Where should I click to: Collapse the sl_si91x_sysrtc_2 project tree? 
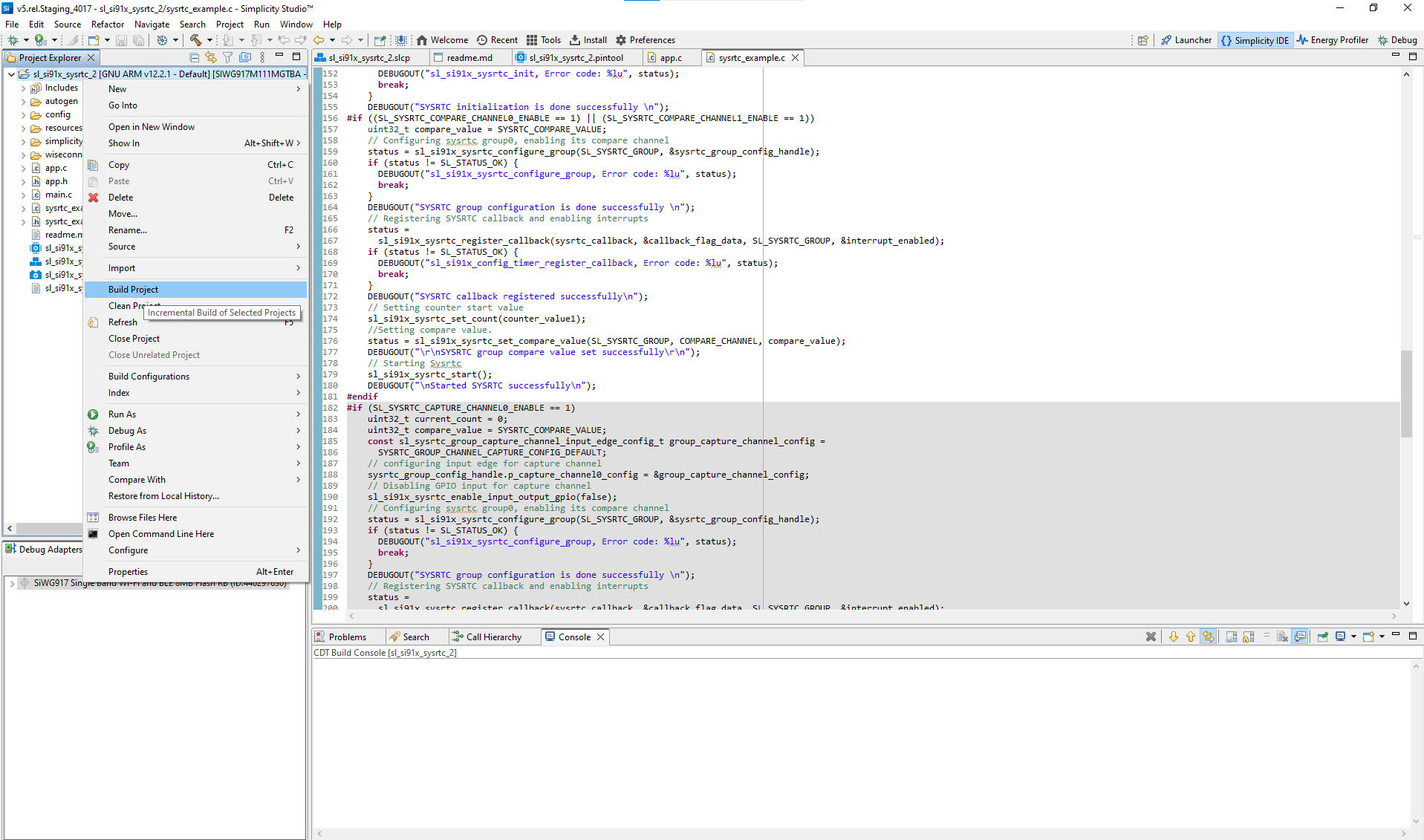[x=11, y=74]
